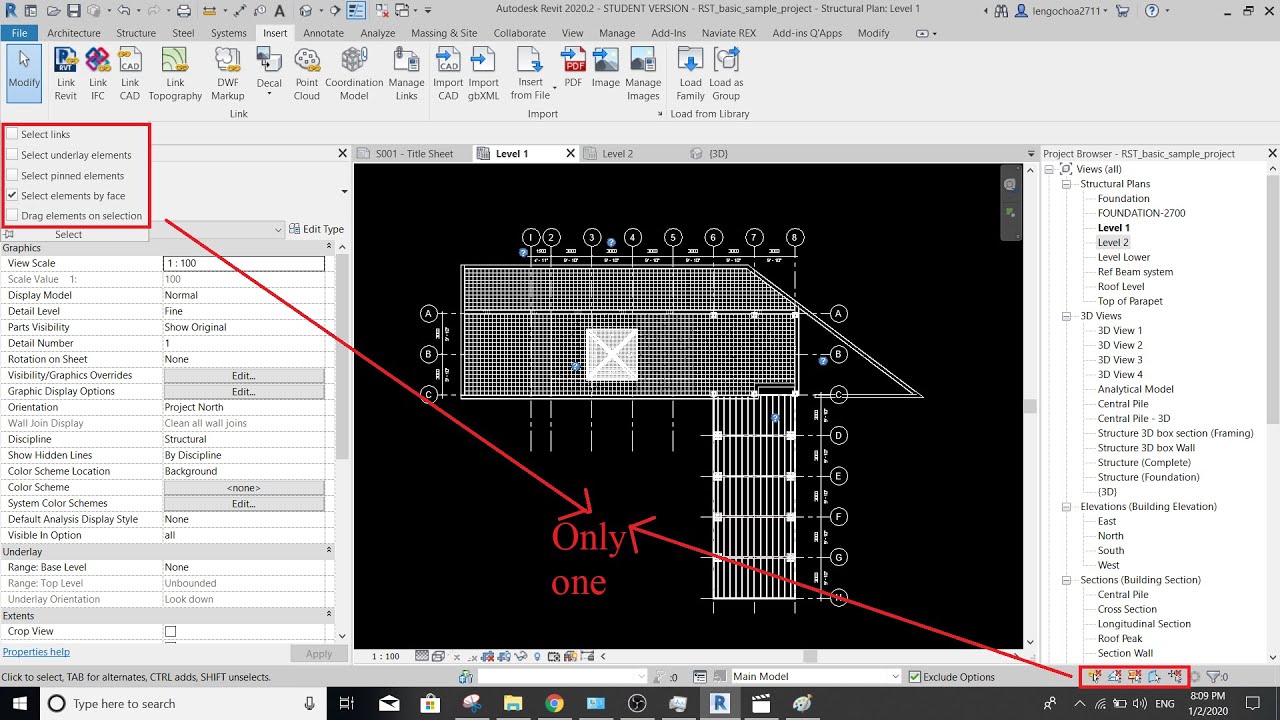Open the S001 - Title Sheet tab
The width and height of the screenshot is (1280, 720).
[x=414, y=154]
